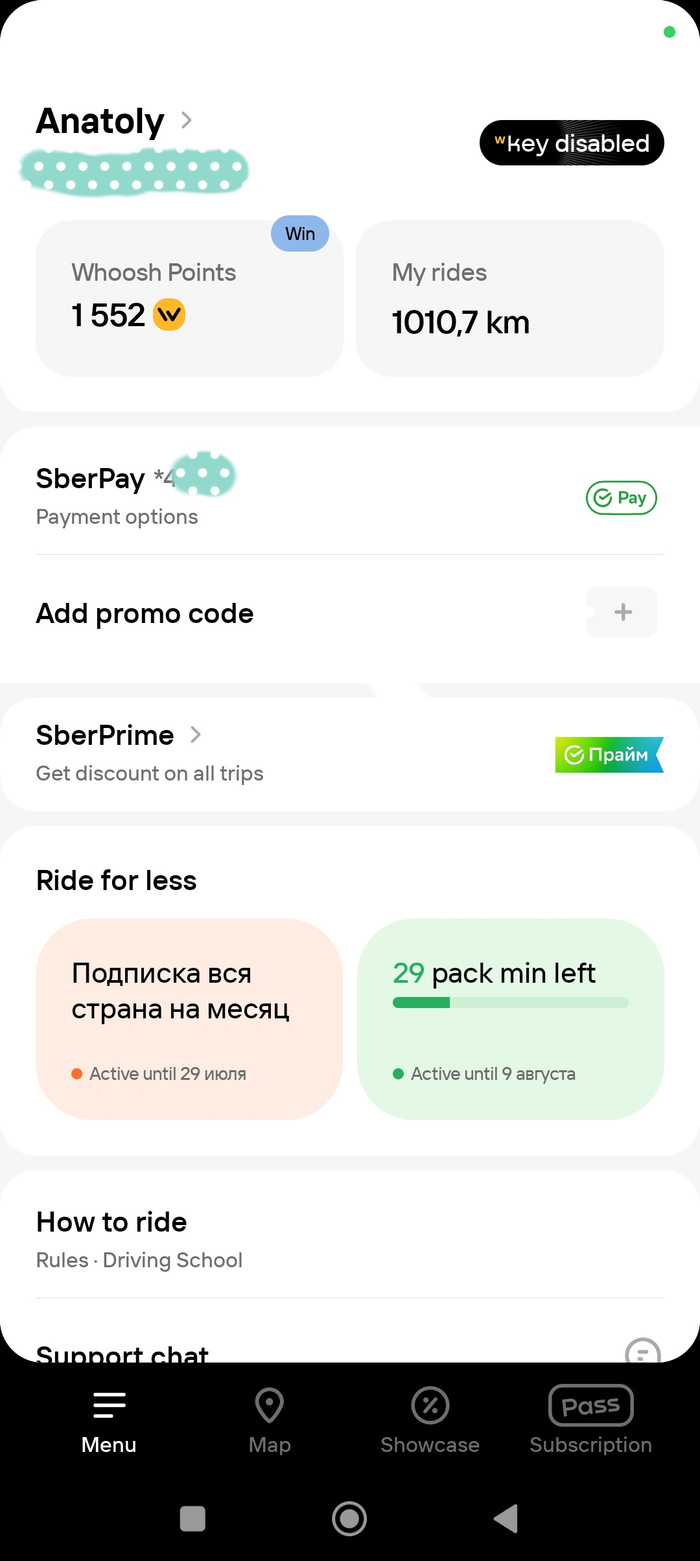Expand the SberPrime chevron
Image resolution: width=700 pixels, height=1561 pixels.
pos(196,735)
